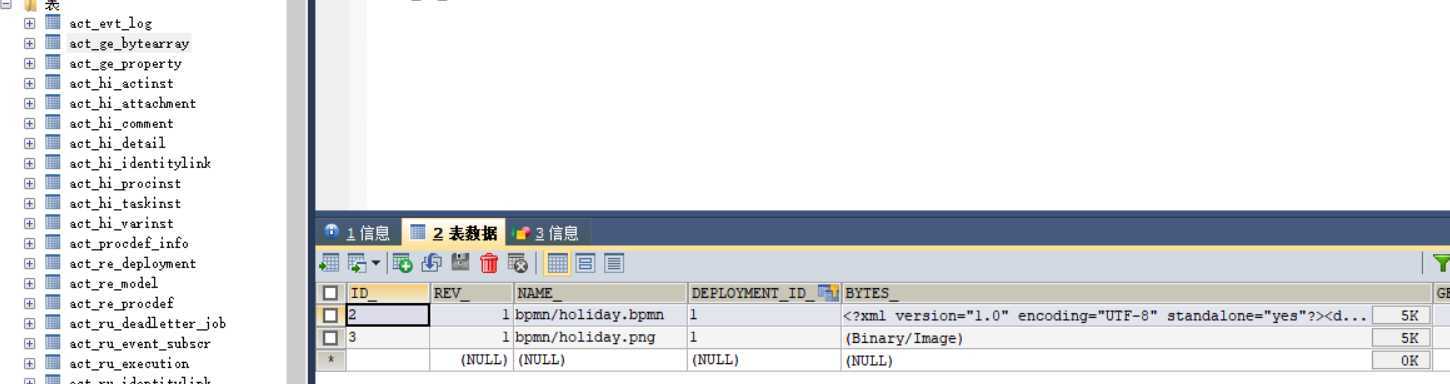Viewport: 1450px width, 384px height.
Task: Click the asterisk new-row marker
Action: coord(331,359)
